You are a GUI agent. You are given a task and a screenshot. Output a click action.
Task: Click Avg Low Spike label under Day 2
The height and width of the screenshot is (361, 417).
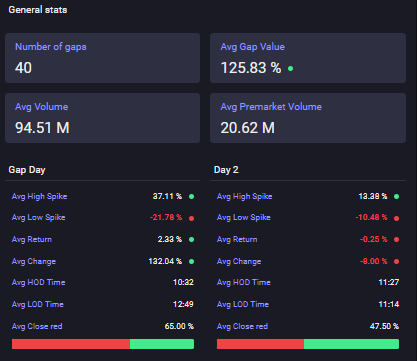(244, 218)
